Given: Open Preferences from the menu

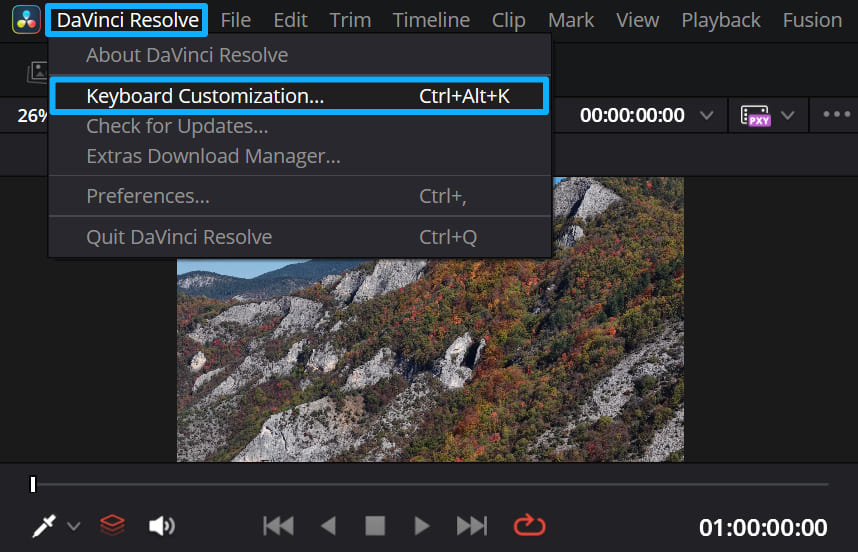Looking at the screenshot, I should coord(299,196).
